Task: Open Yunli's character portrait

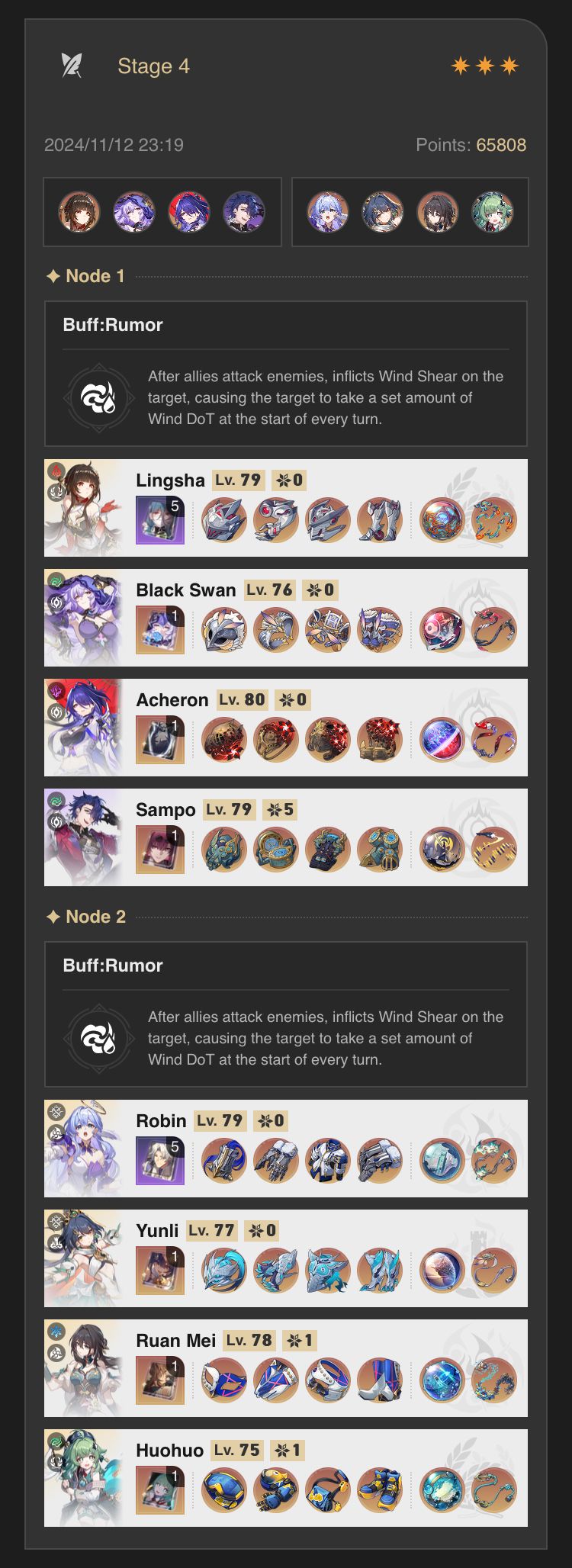Action: (82, 1258)
